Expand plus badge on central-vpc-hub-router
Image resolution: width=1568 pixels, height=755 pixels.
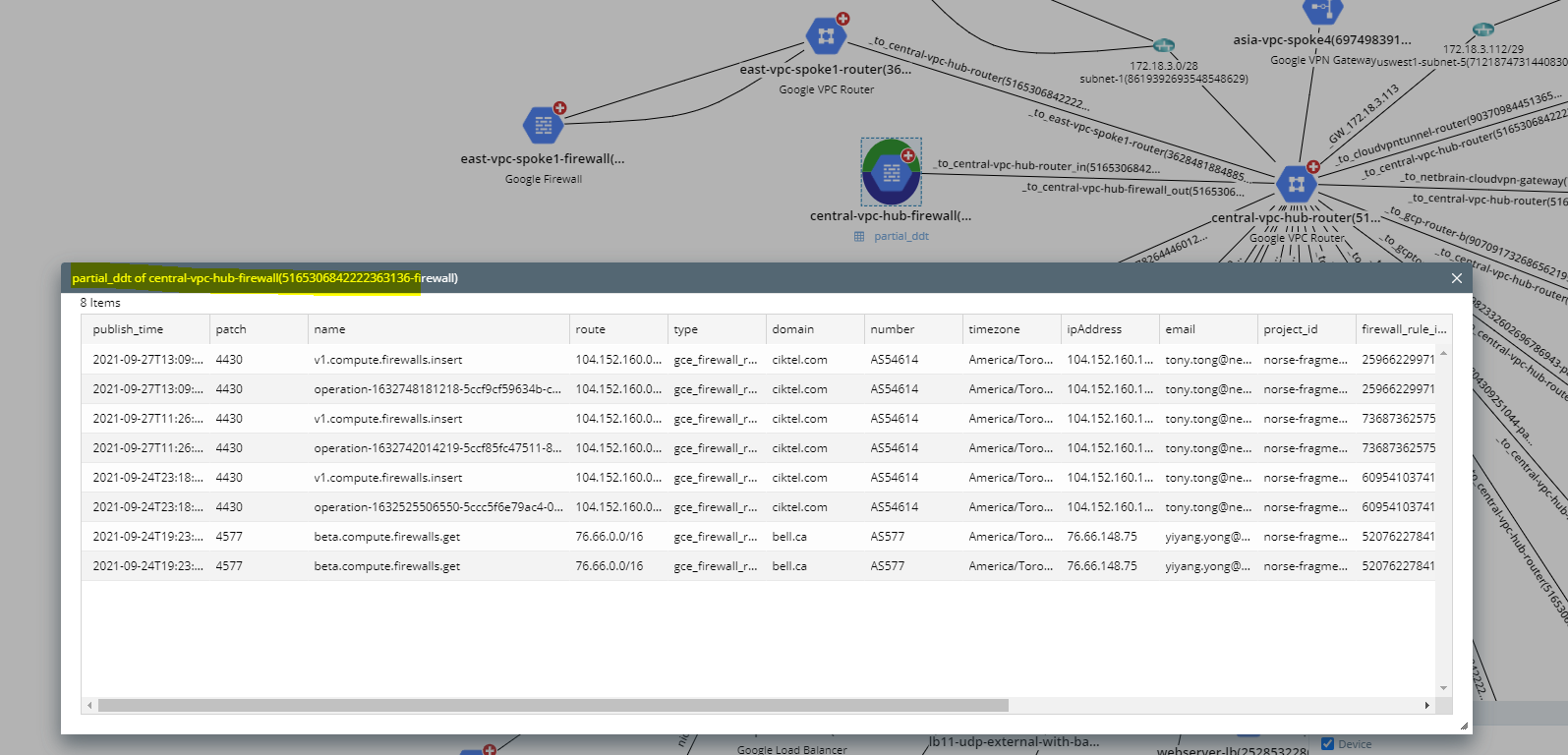1312,167
